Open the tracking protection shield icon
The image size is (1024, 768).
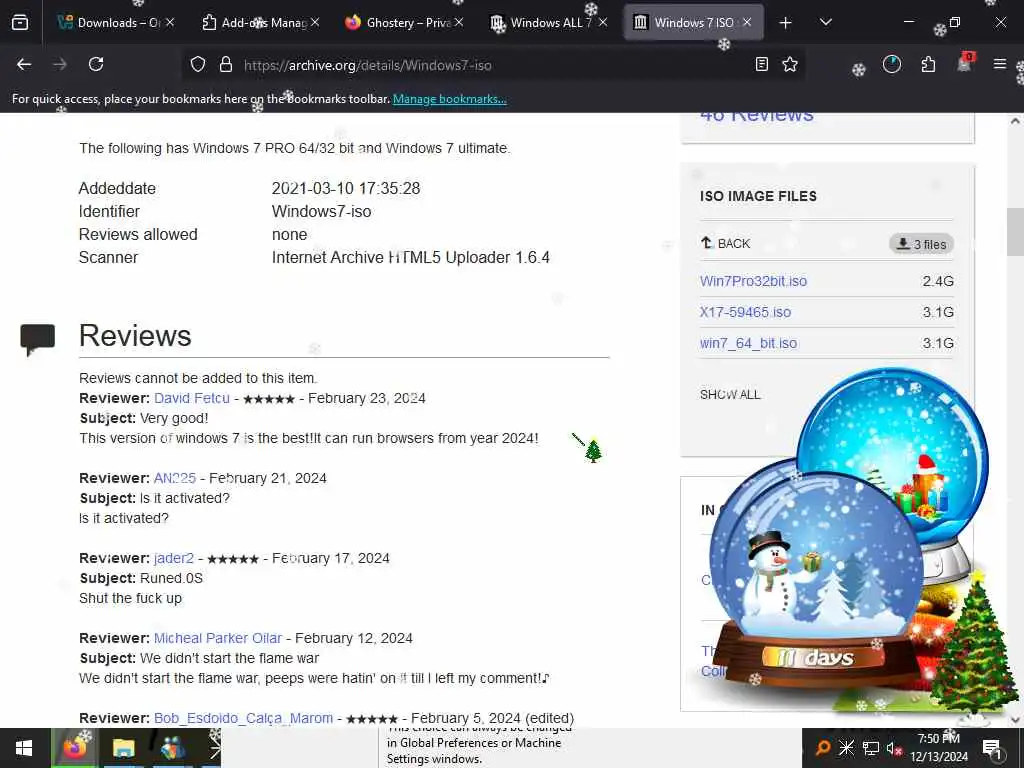(198, 64)
